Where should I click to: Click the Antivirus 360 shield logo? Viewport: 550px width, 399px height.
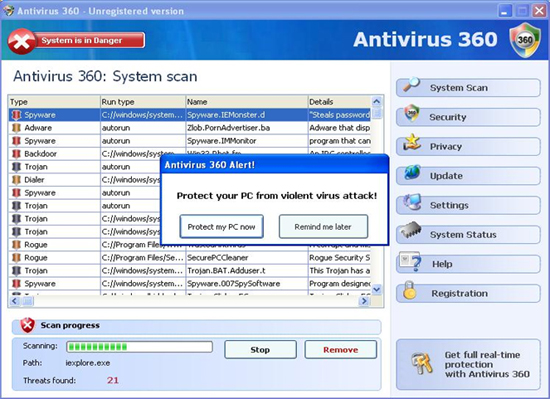point(525,40)
